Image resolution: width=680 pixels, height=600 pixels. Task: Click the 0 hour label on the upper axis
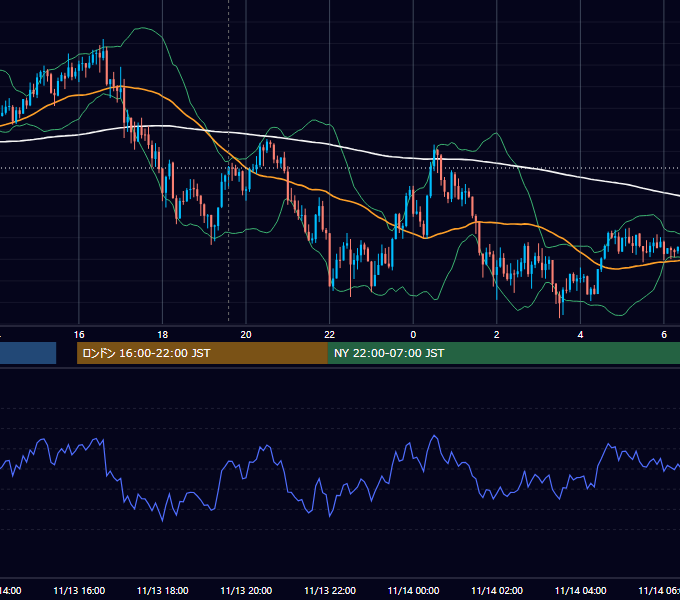pos(413,335)
